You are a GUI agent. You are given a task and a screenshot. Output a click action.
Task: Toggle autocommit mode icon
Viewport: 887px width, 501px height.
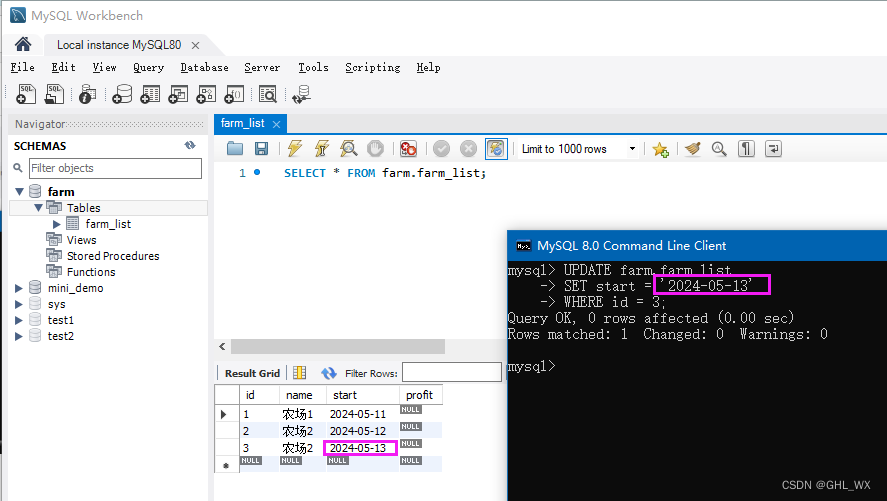(496, 149)
